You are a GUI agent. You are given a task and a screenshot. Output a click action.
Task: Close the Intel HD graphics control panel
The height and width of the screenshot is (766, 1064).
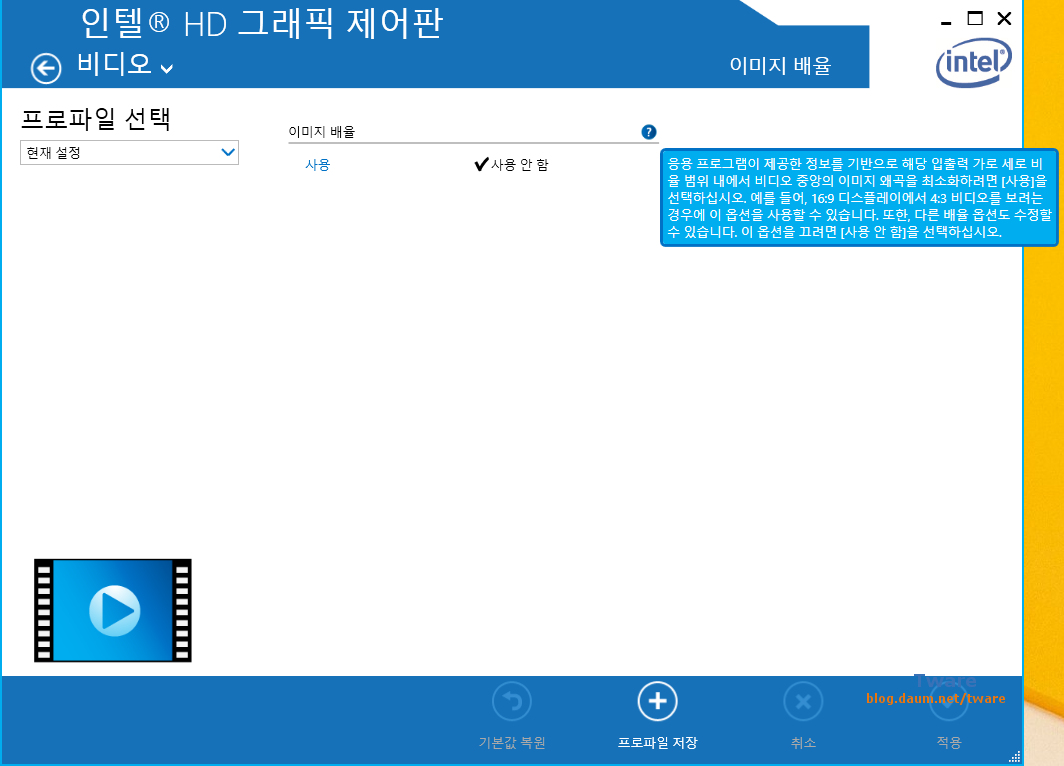[x=1004, y=19]
